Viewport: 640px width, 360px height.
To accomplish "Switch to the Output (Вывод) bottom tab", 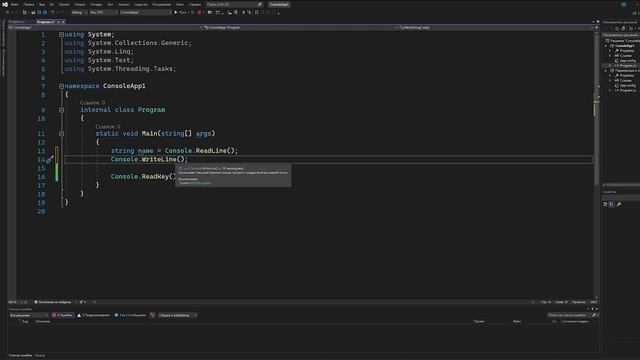I will 40,355.
